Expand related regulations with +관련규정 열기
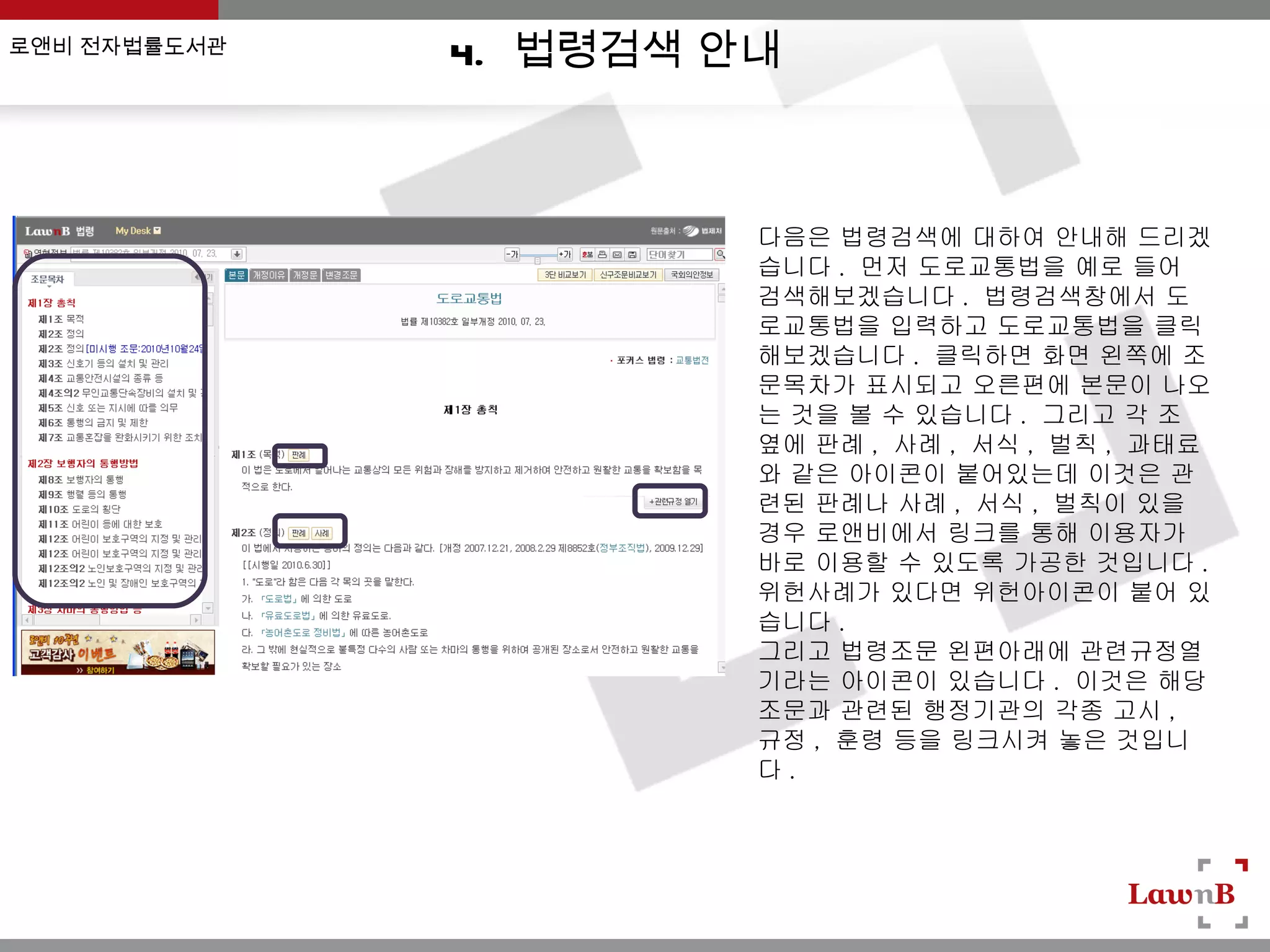The height and width of the screenshot is (952, 1270). (673, 501)
